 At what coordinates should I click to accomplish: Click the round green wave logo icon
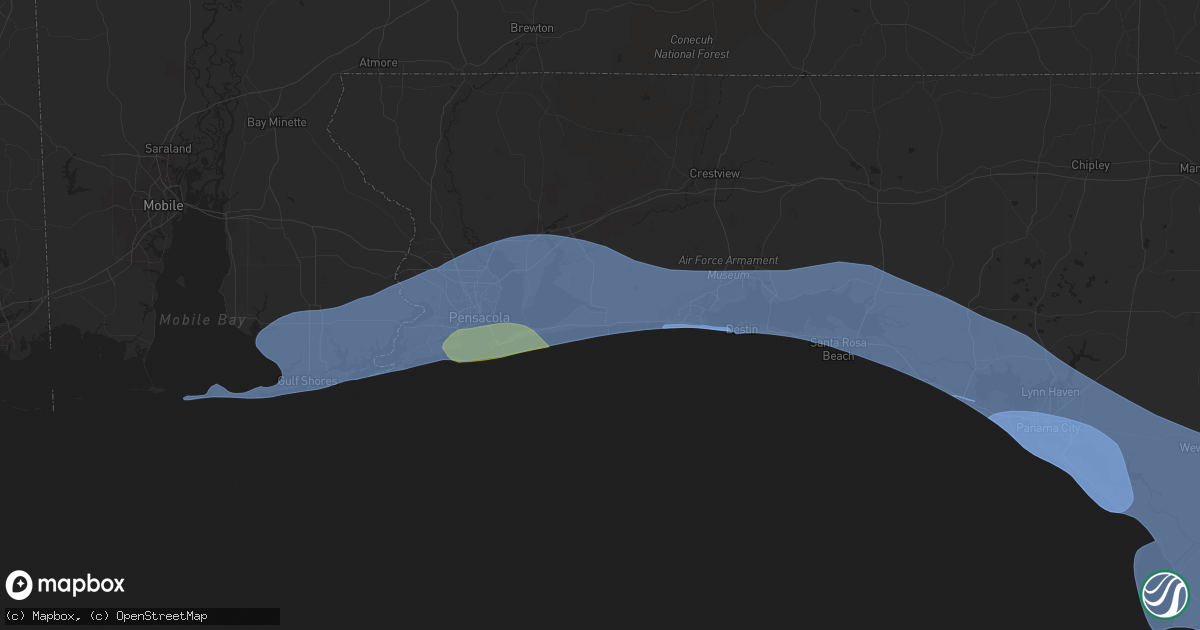click(1165, 594)
